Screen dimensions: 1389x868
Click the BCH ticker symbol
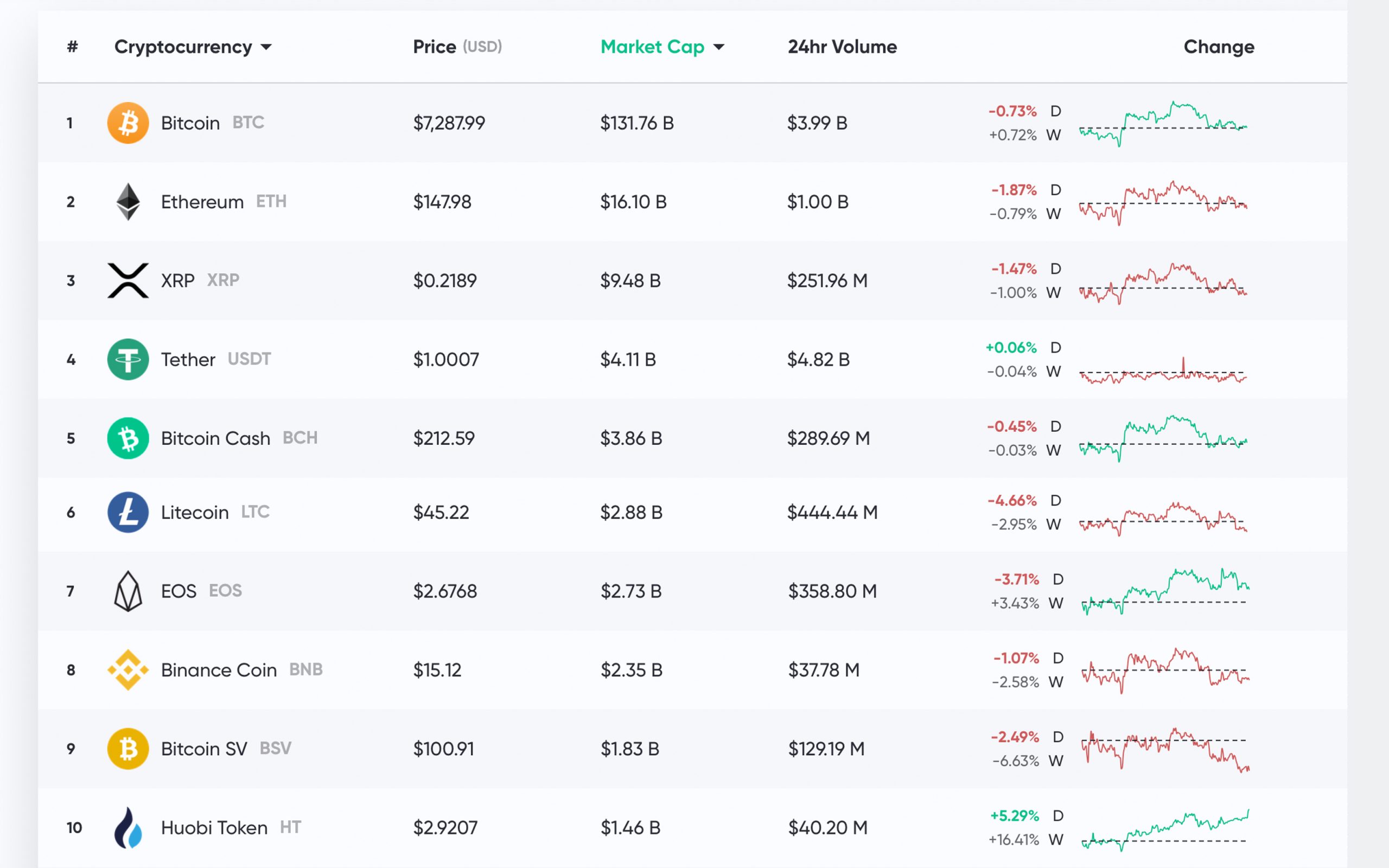[300, 437]
